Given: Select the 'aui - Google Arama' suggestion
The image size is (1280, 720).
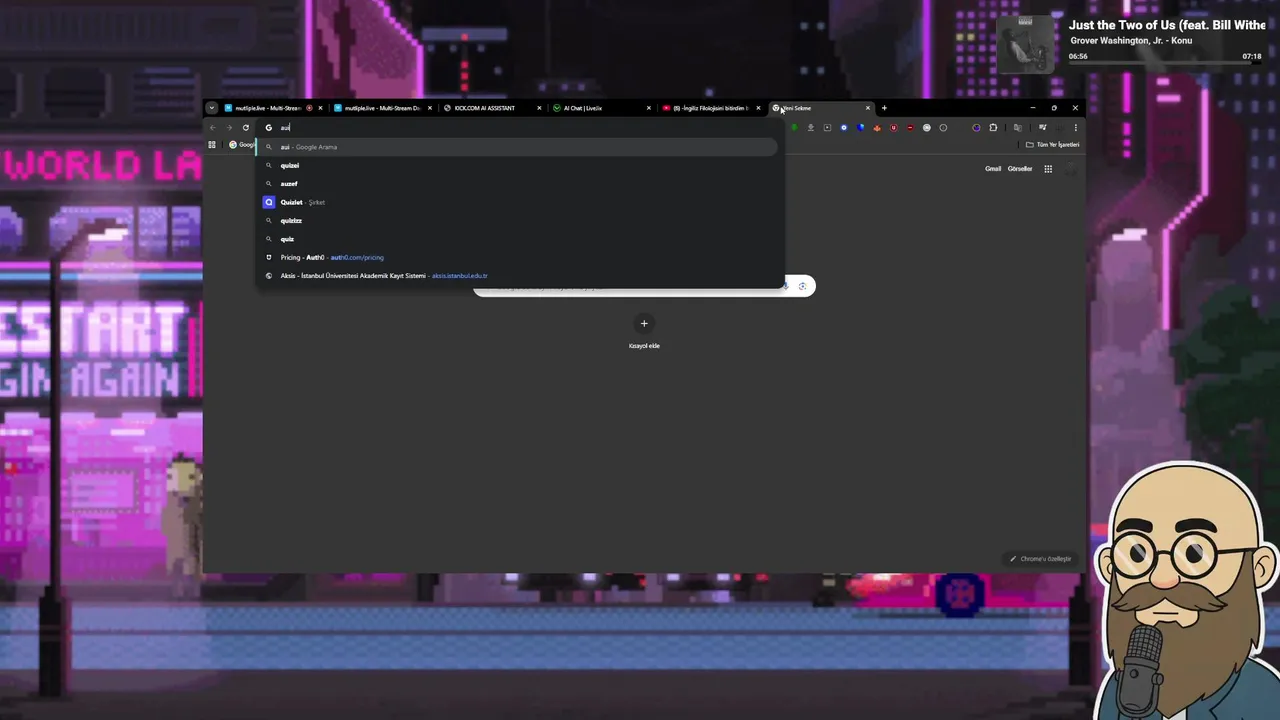Looking at the screenshot, I should tap(518, 147).
